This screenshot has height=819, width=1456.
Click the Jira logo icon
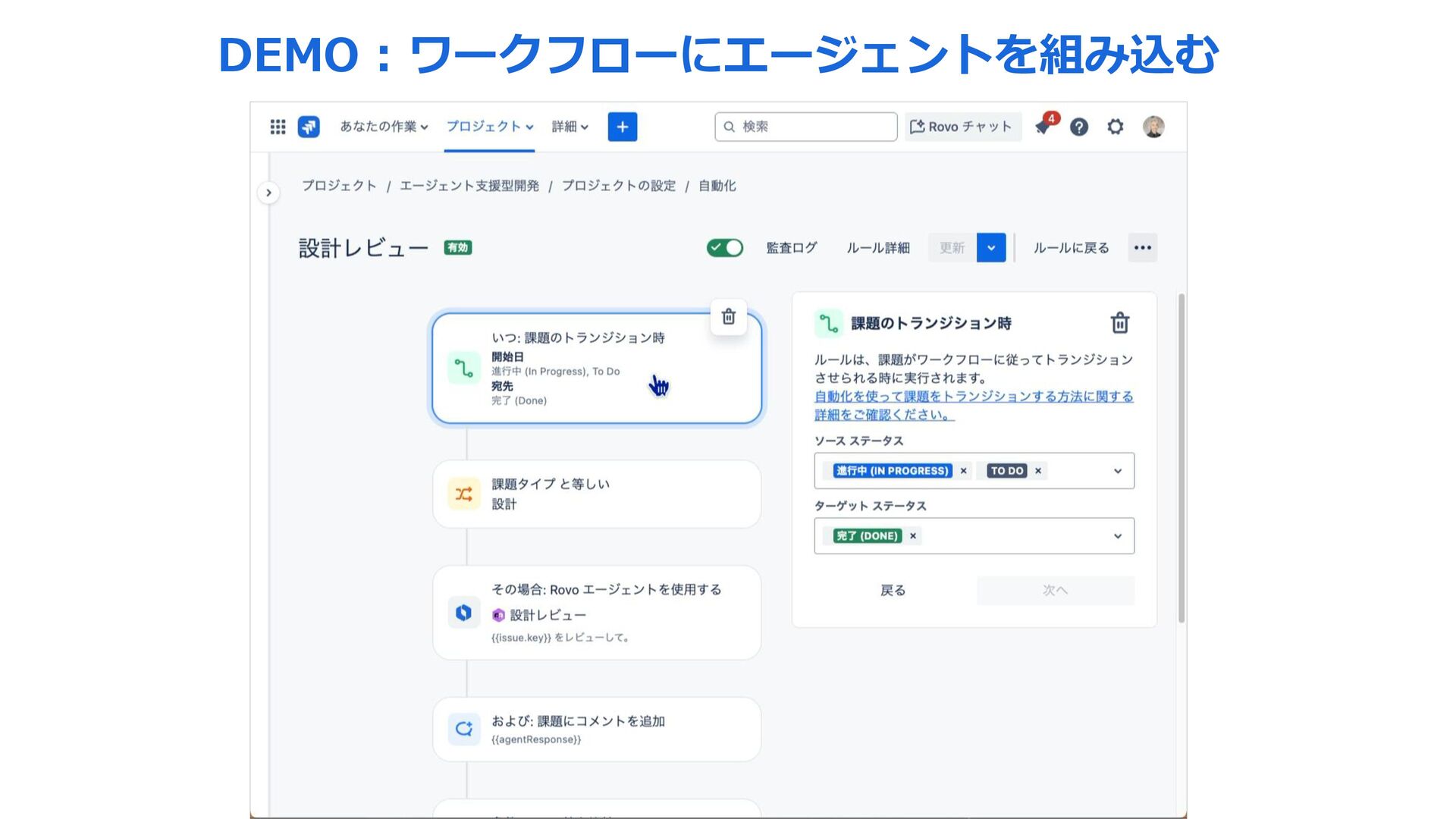309,127
